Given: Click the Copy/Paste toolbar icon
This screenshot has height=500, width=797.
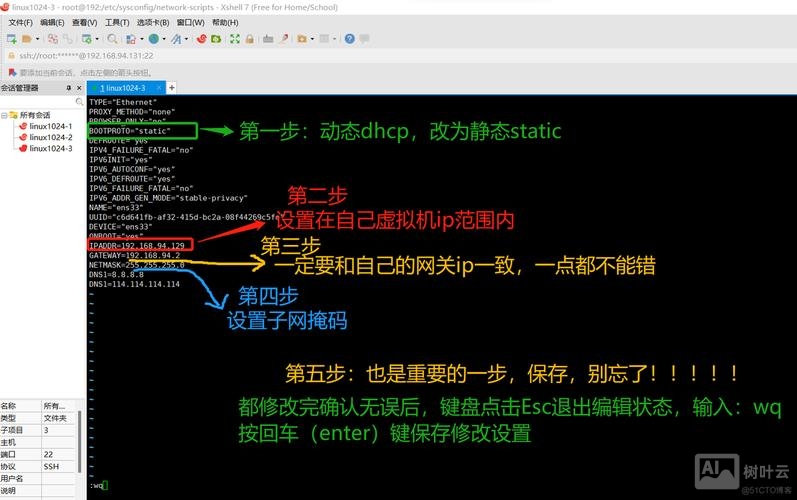Looking at the screenshot, I should point(131,39).
